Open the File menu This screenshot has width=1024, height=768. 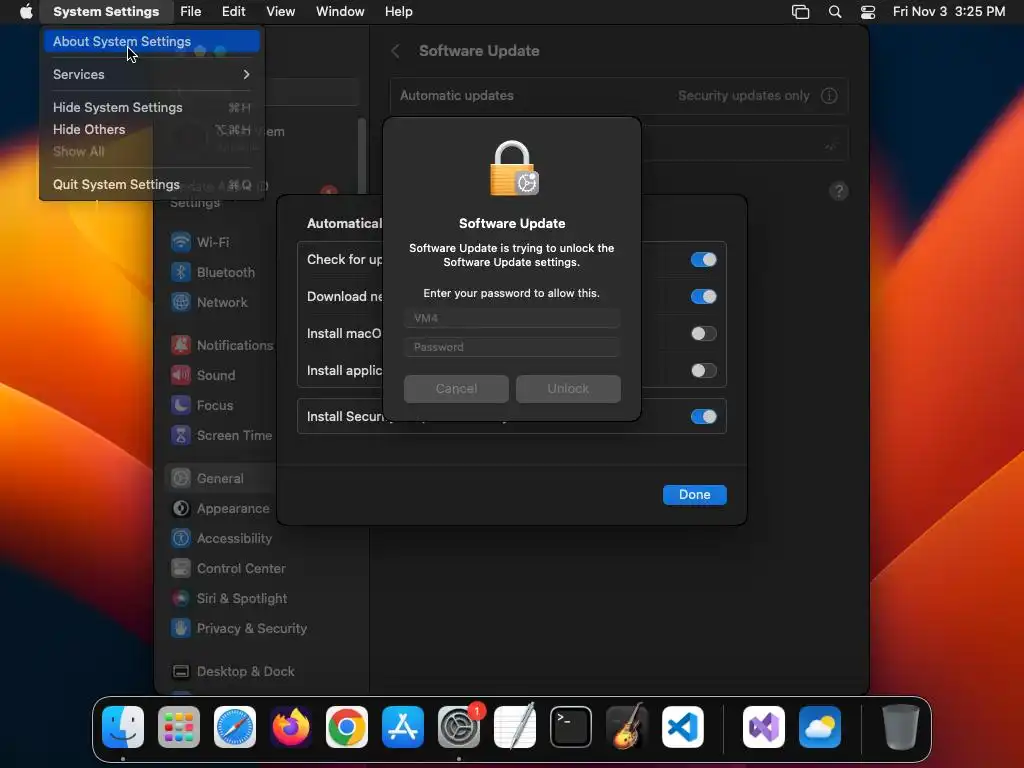coord(191,11)
